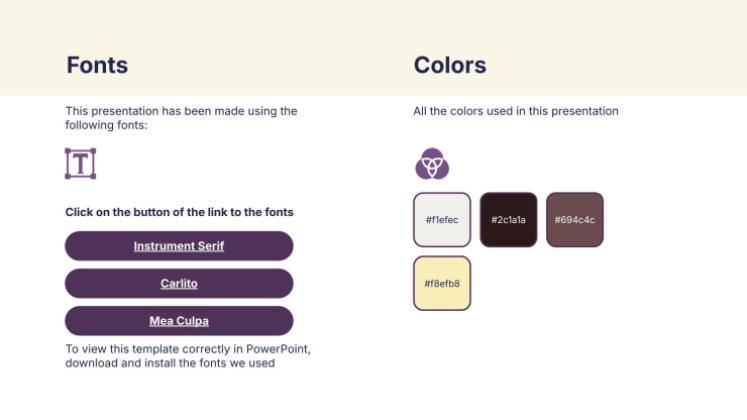The height and width of the screenshot is (420, 747).
Task: Open the Mea Culpa font link
Action: click(179, 321)
